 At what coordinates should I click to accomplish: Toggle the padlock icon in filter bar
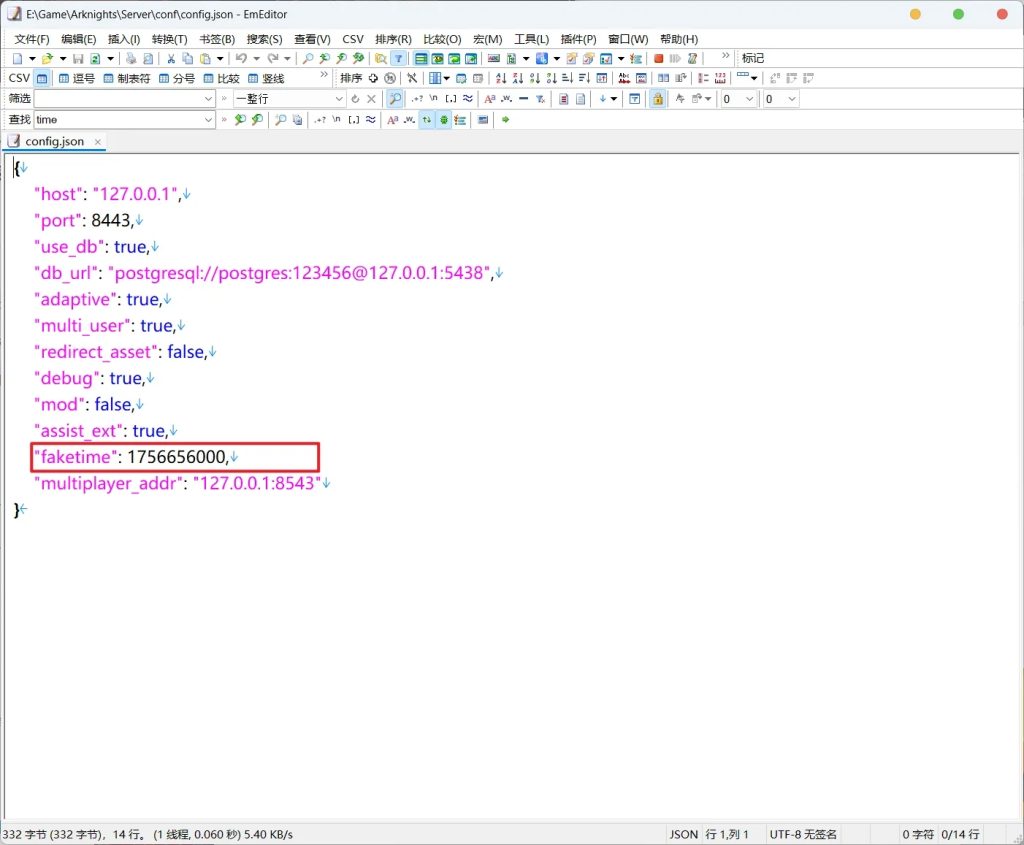(x=658, y=99)
